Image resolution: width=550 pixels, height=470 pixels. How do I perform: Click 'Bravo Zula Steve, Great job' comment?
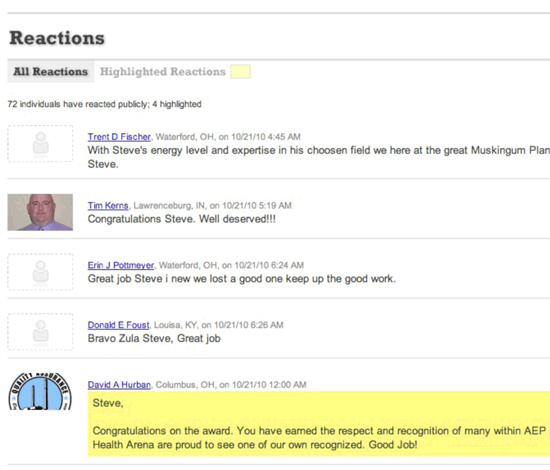point(154,338)
